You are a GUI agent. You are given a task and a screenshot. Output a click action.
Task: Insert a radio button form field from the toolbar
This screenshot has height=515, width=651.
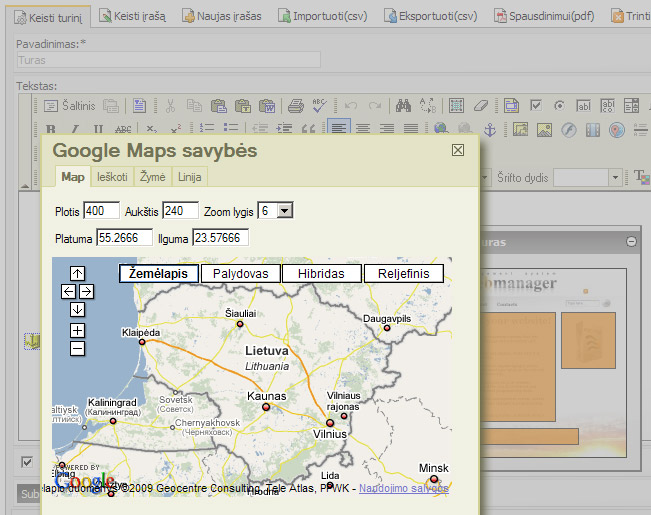pyautogui.click(x=559, y=106)
